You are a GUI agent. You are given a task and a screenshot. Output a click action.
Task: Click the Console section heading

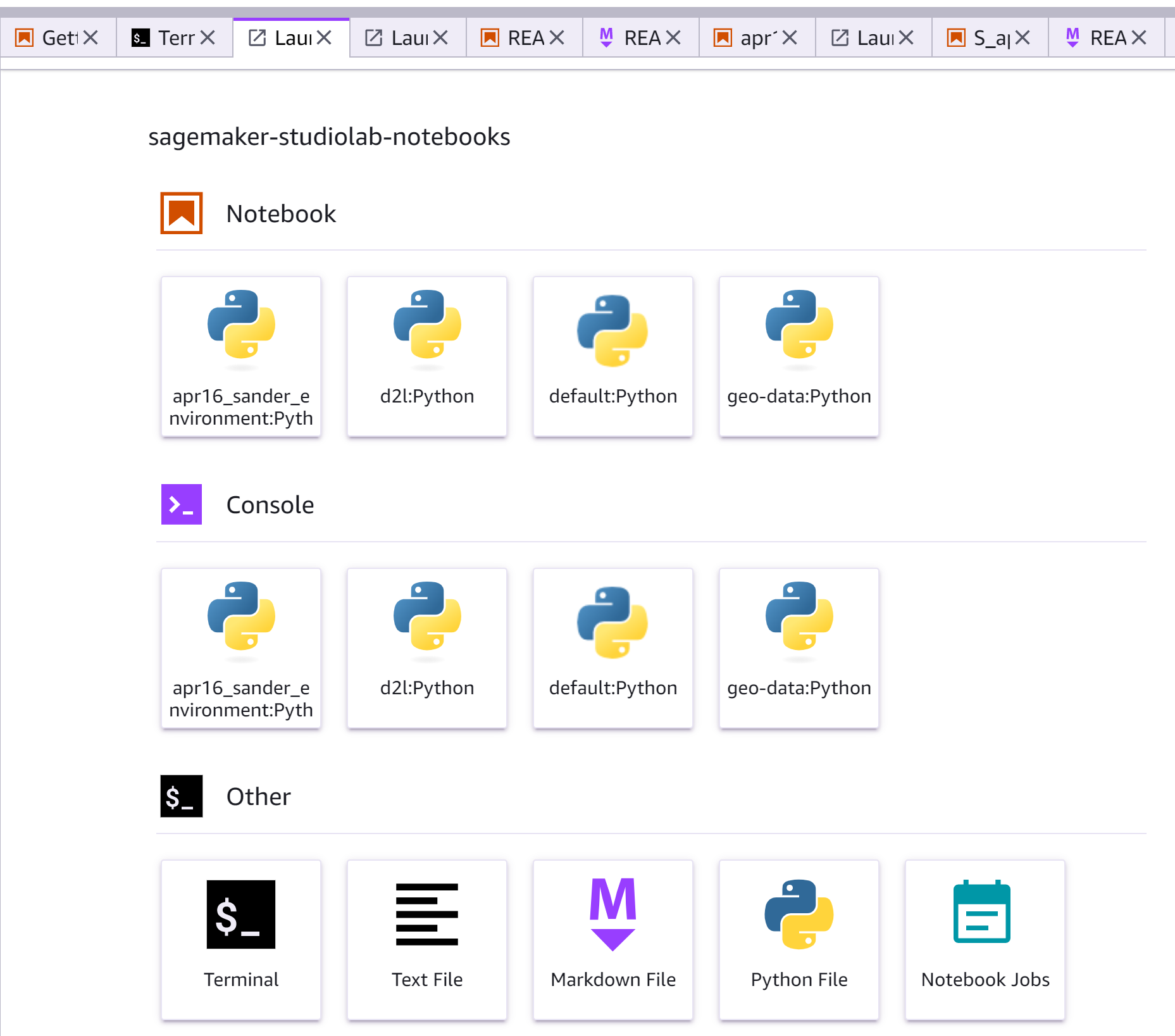point(270,505)
